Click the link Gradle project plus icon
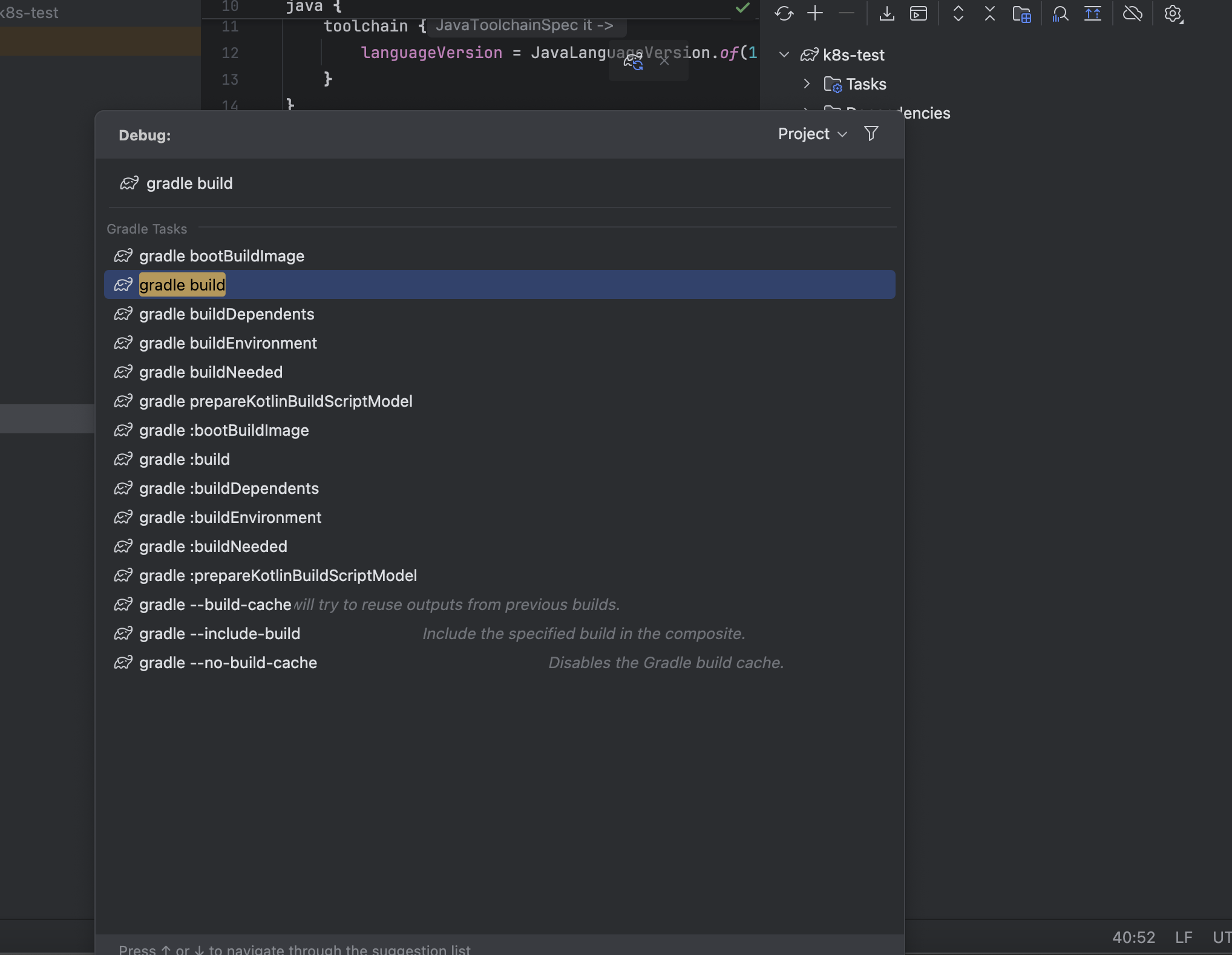 [815, 13]
